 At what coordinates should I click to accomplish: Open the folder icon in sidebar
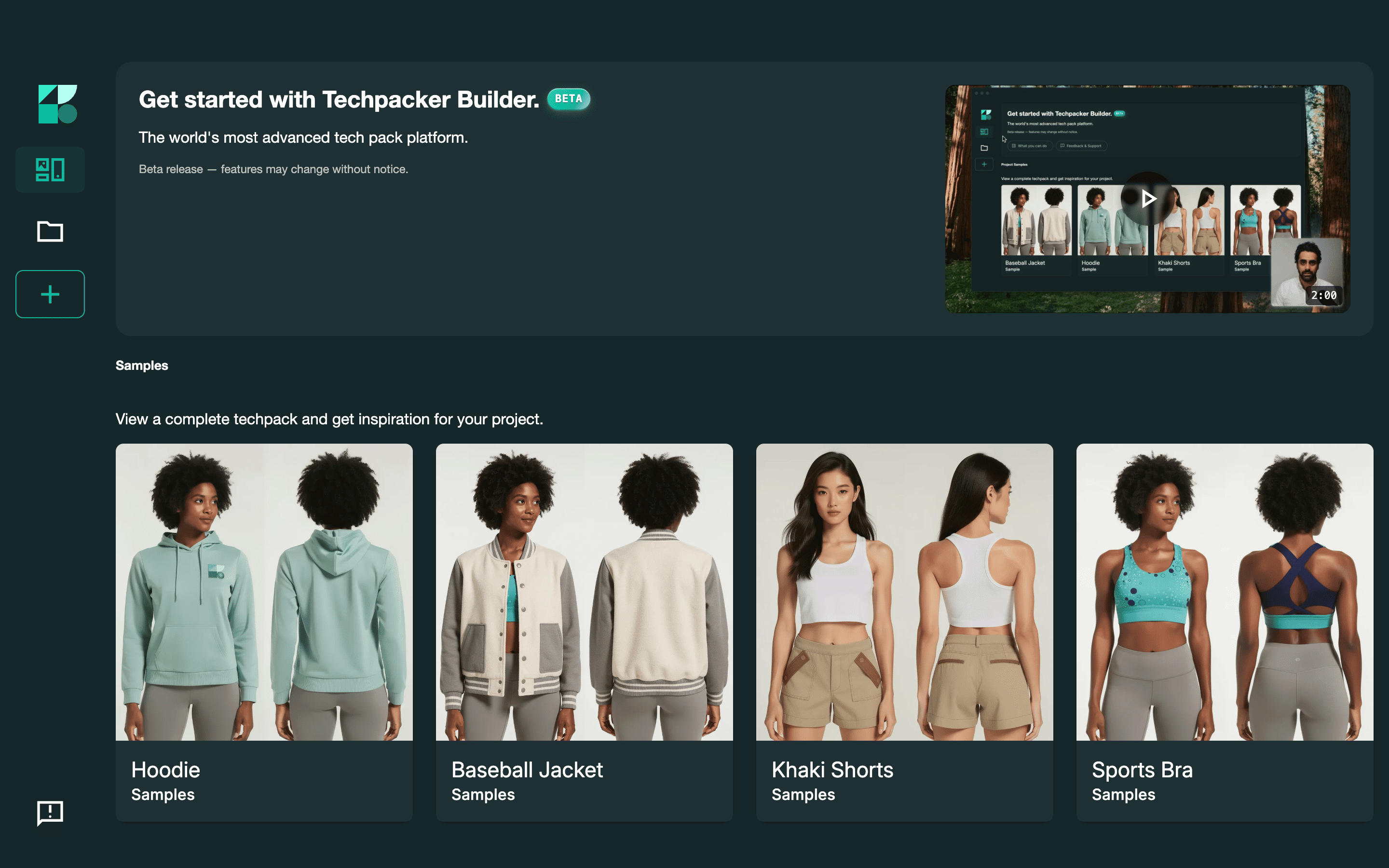pos(50,231)
